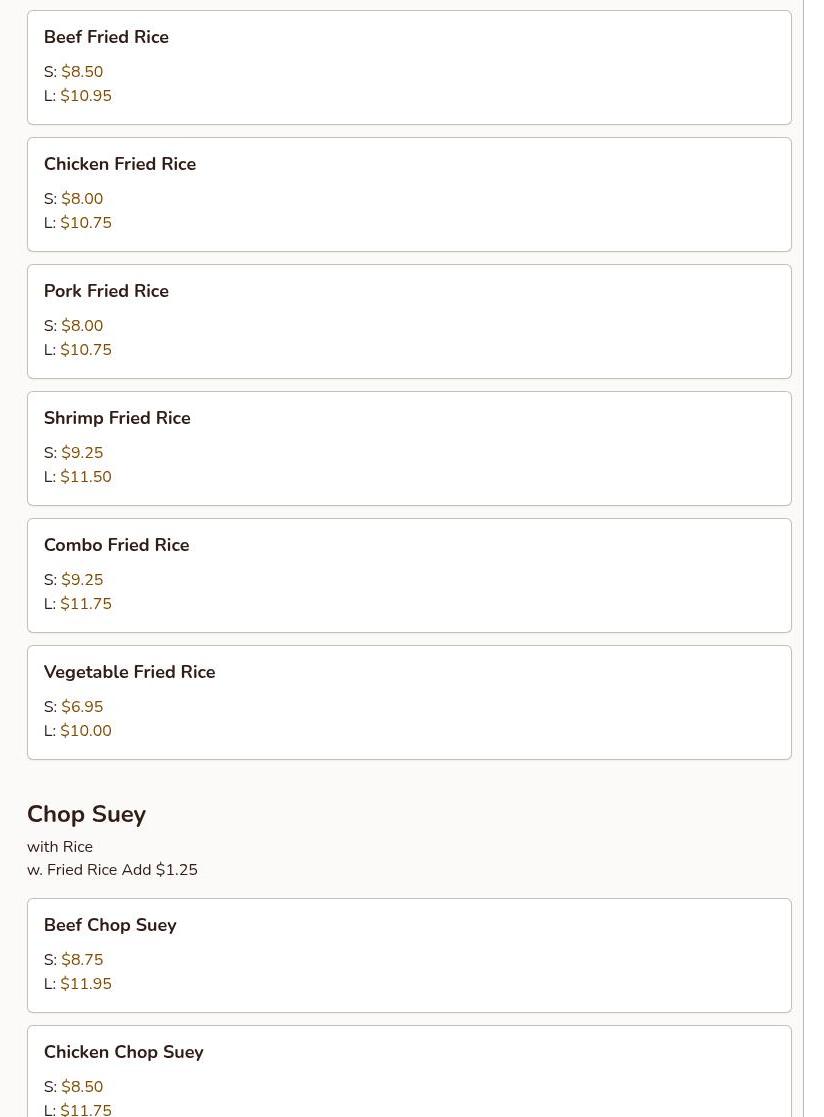Viewport: 824px width, 1117px height.
Task: Select the Chicken Fried Rice item title
Action: (x=120, y=164)
